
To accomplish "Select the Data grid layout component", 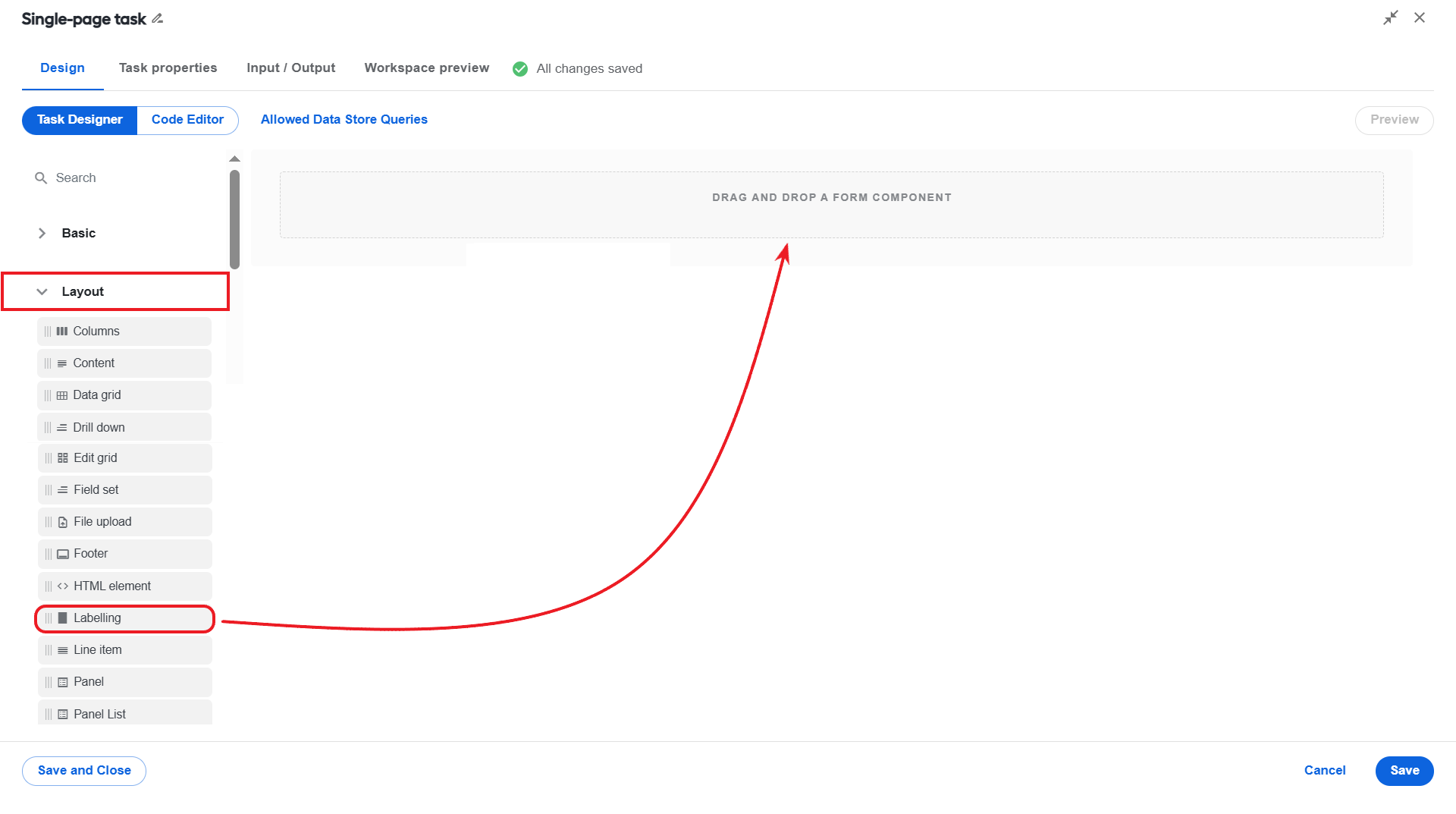I will pos(124,395).
